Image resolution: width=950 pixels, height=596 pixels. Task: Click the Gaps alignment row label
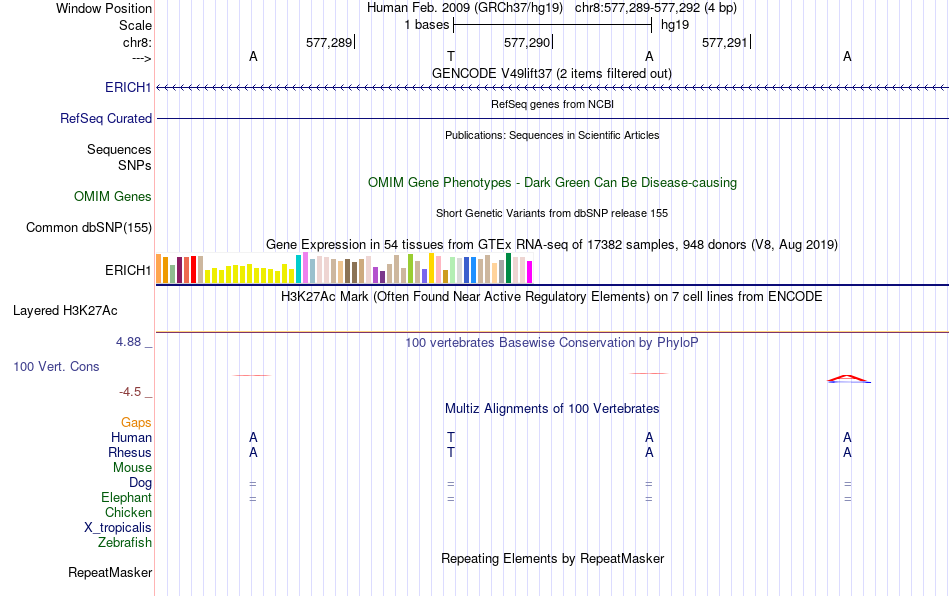(x=136, y=422)
